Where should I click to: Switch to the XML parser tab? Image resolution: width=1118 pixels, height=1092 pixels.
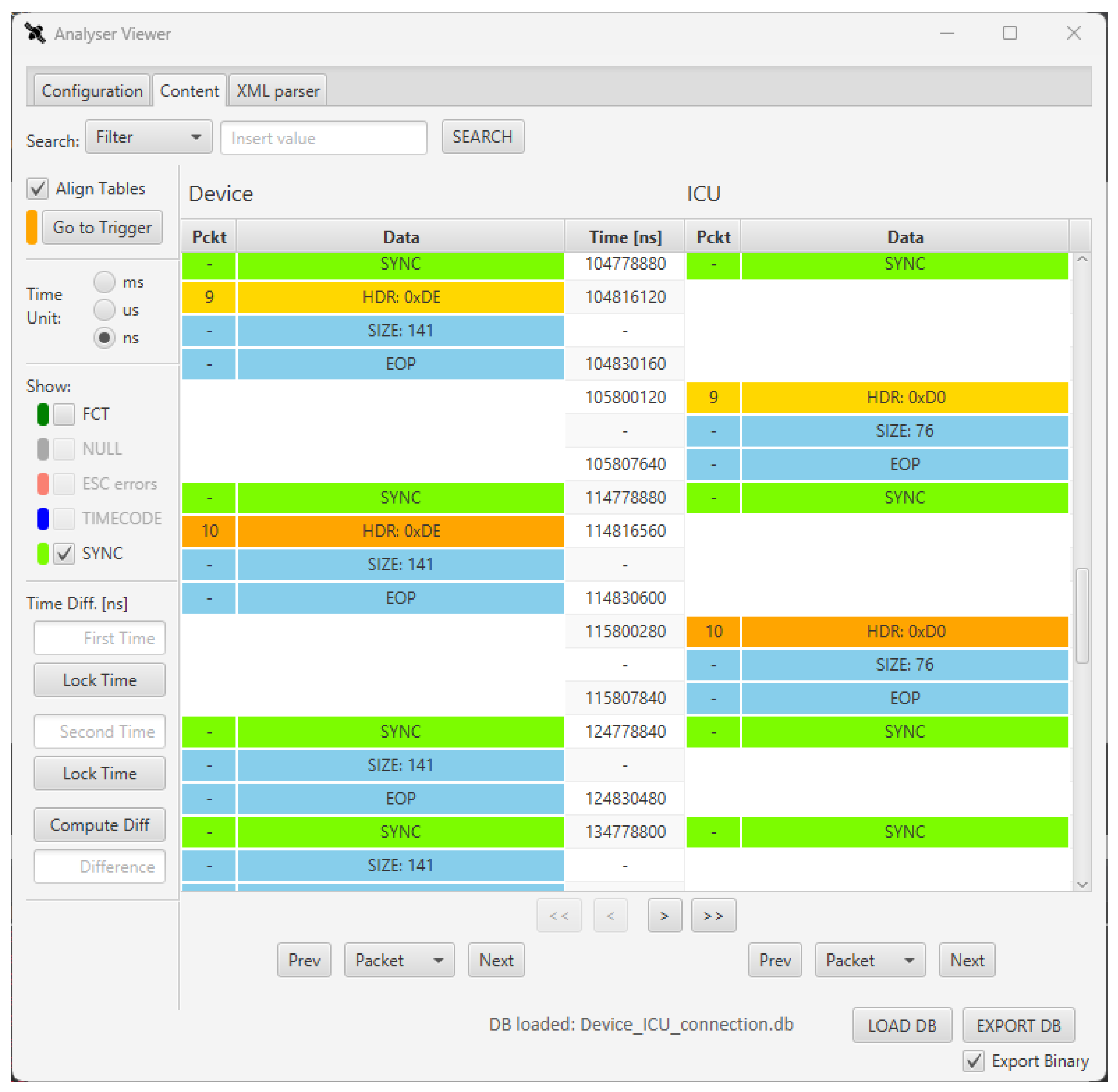tap(278, 91)
